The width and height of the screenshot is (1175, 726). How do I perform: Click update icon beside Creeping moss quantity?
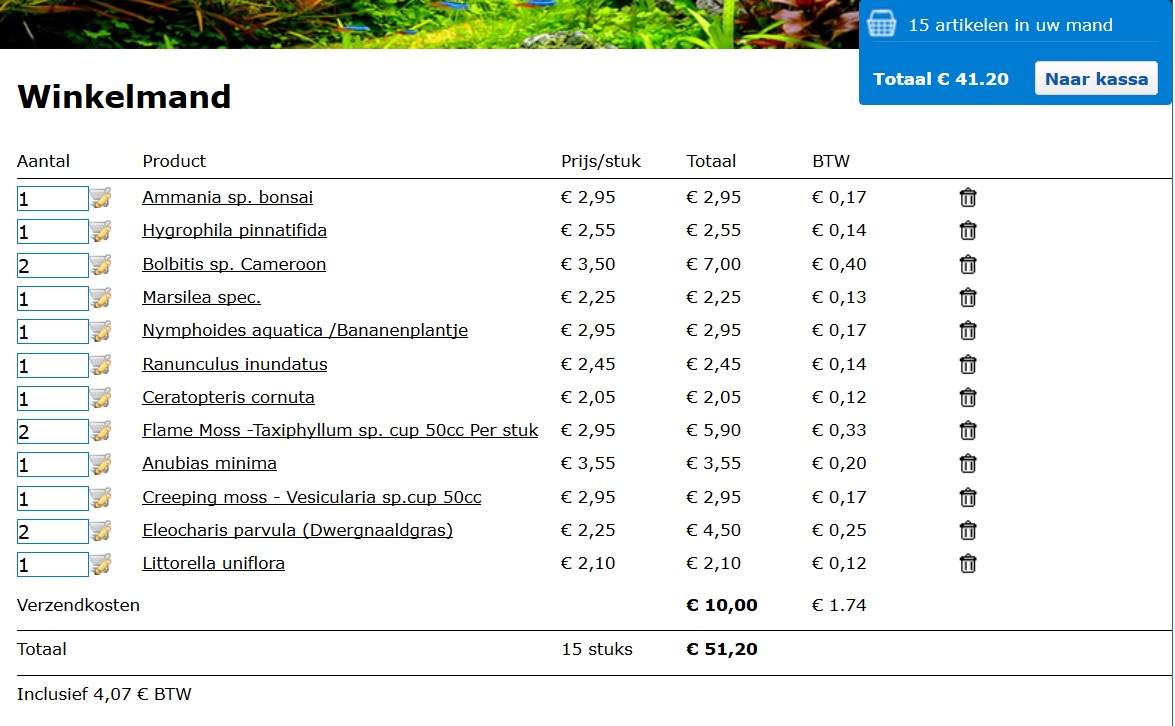pyautogui.click(x=100, y=497)
